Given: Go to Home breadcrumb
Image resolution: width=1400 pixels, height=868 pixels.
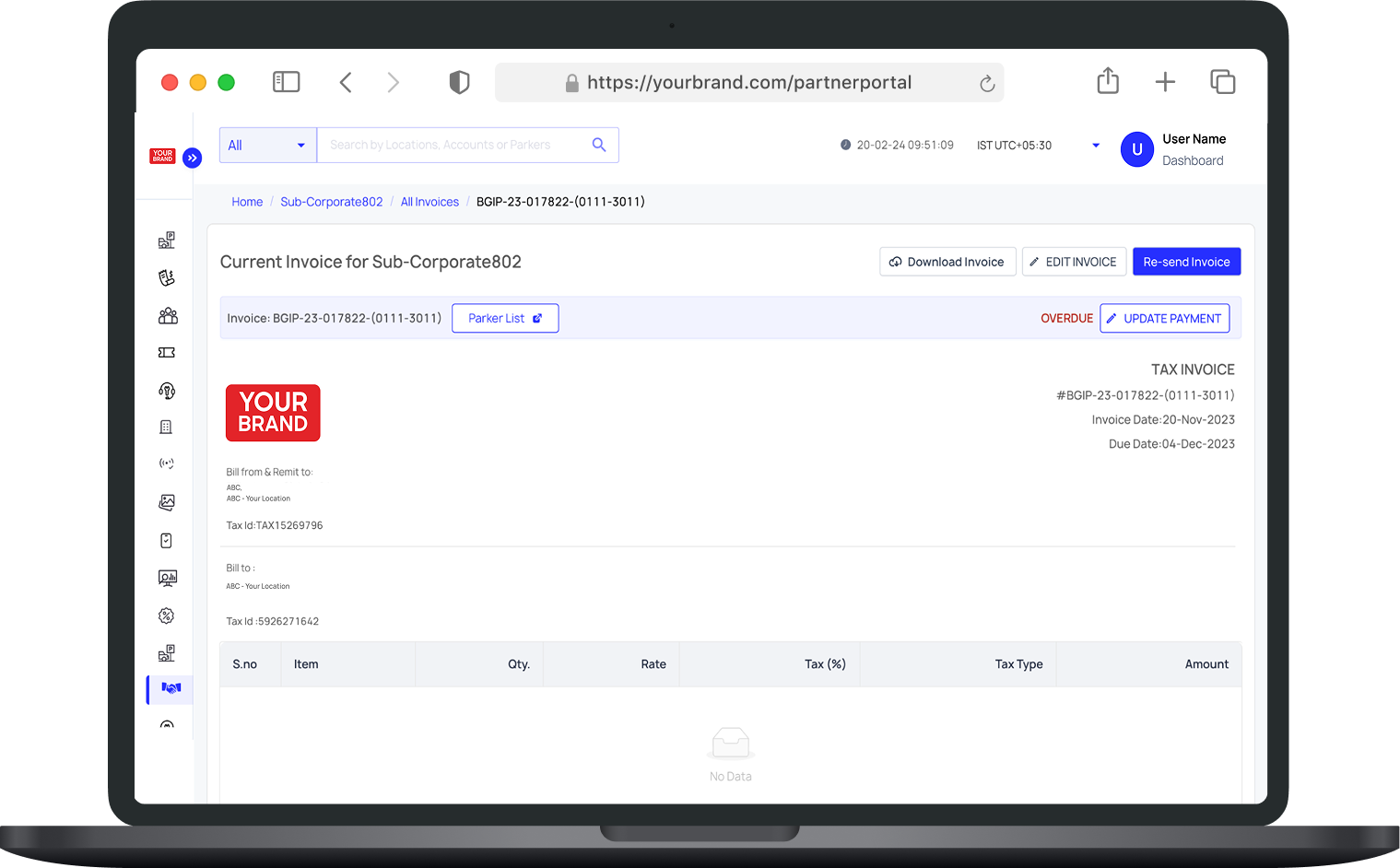Looking at the screenshot, I should 247,202.
